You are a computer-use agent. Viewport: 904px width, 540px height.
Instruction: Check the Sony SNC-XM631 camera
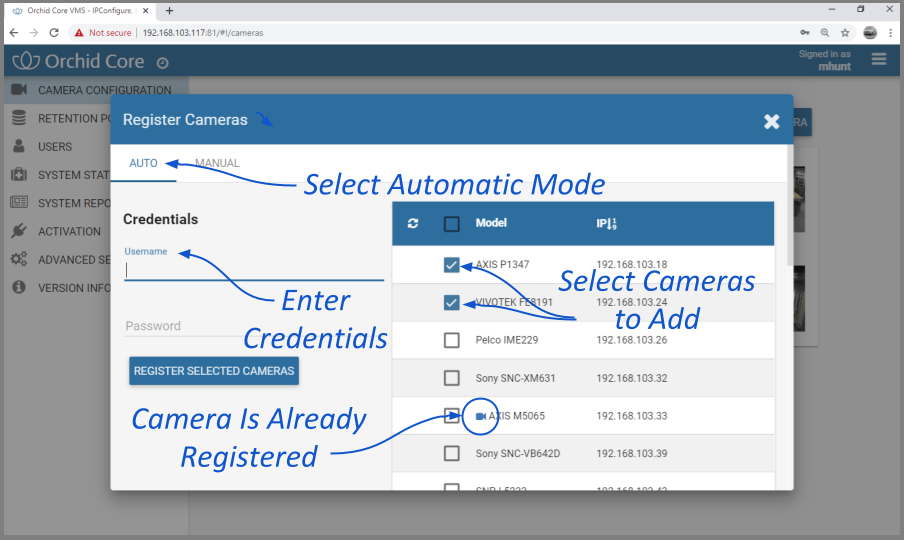tap(451, 378)
